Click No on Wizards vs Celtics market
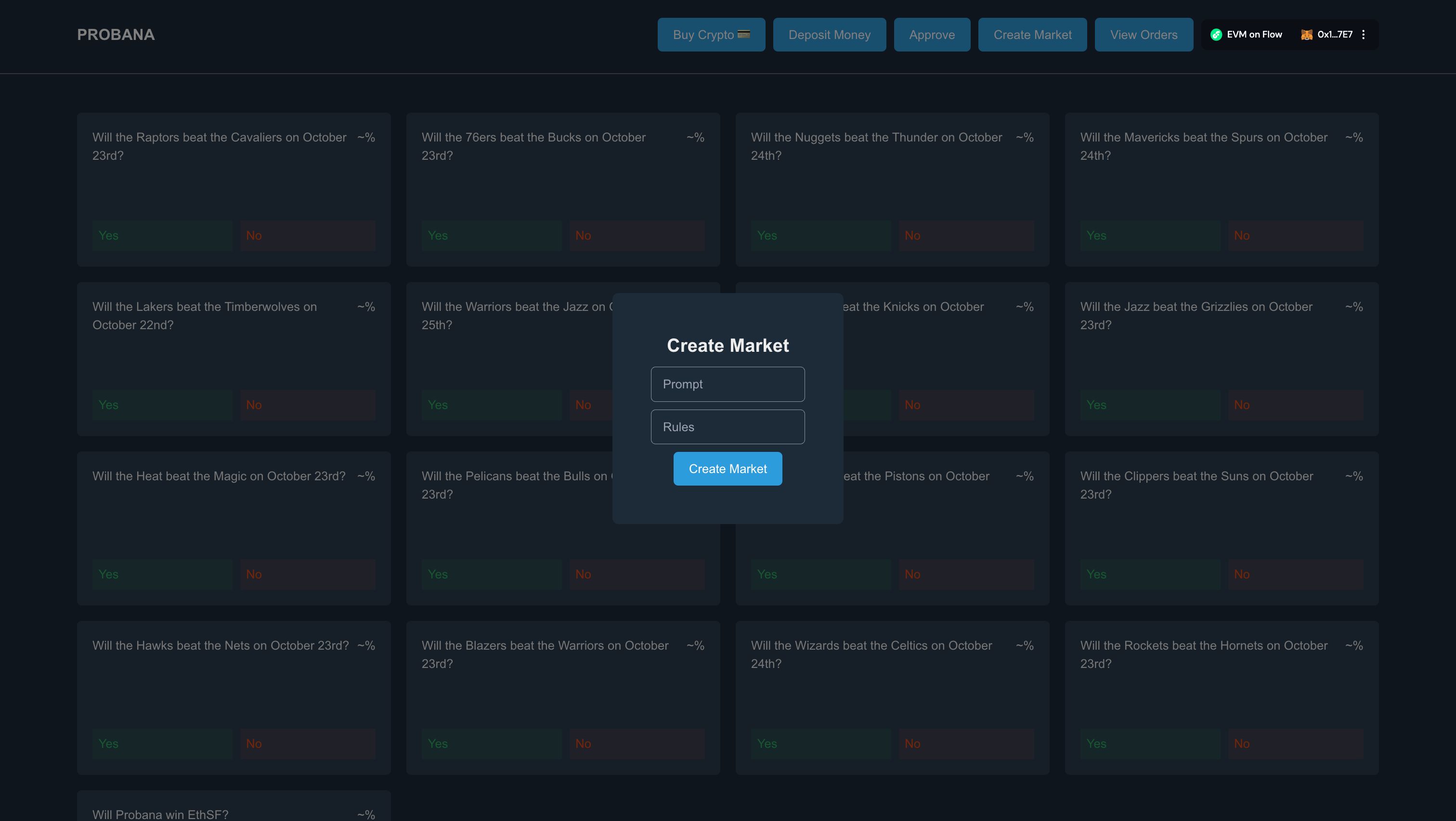This screenshot has height=821, width=1456. point(966,744)
